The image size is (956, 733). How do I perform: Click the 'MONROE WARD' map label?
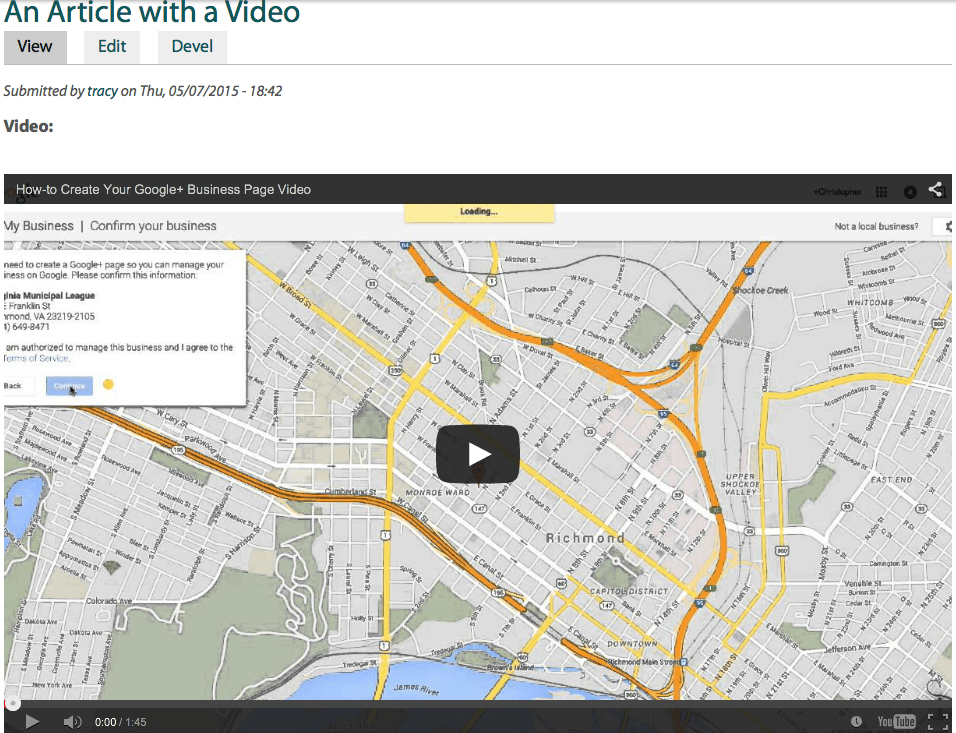pos(438,492)
